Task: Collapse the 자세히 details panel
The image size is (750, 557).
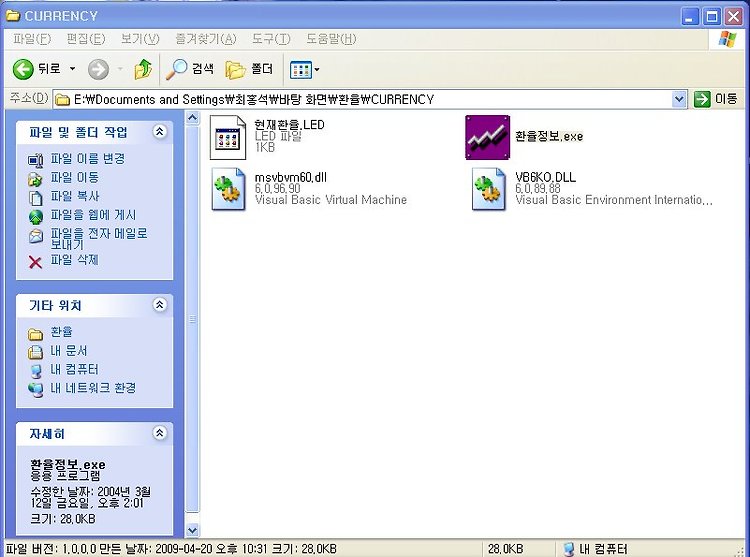Action: (159, 433)
